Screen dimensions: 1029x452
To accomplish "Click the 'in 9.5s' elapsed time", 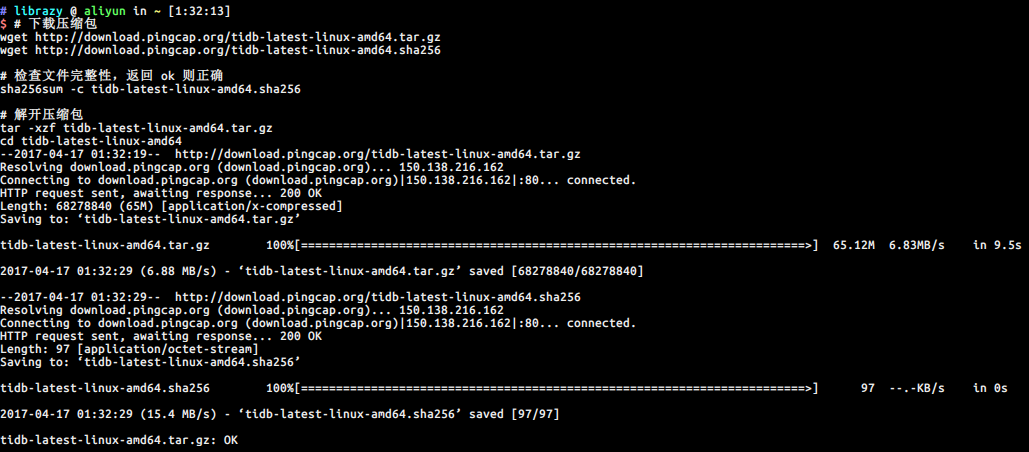I will [x=997, y=245].
